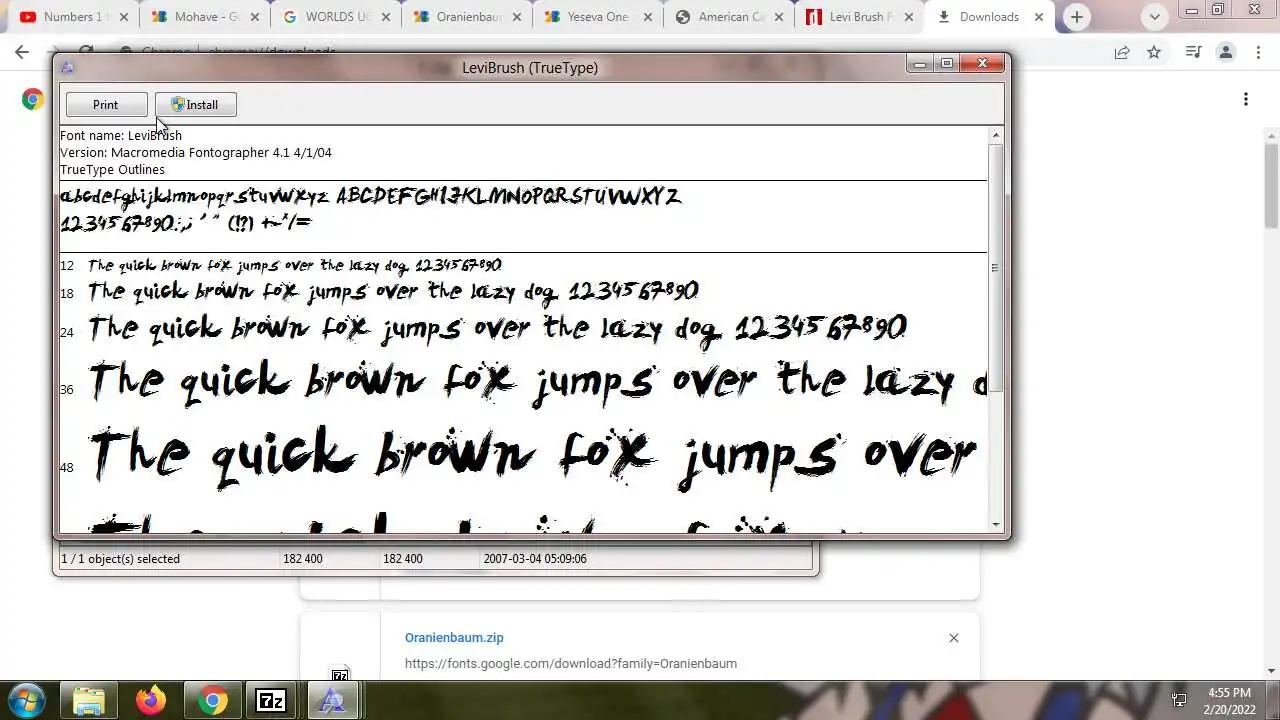The height and width of the screenshot is (720, 1280).
Task: Click Chrome page scrollbar down arrow
Action: (x=1271, y=671)
